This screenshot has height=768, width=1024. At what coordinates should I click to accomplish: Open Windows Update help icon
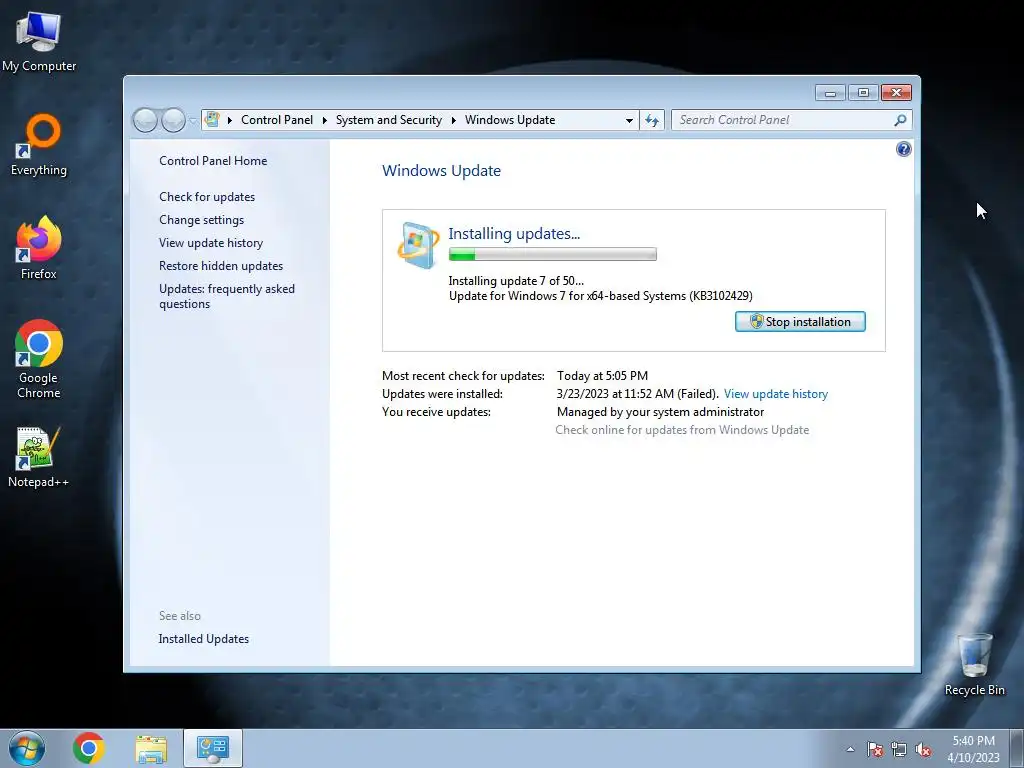point(903,150)
